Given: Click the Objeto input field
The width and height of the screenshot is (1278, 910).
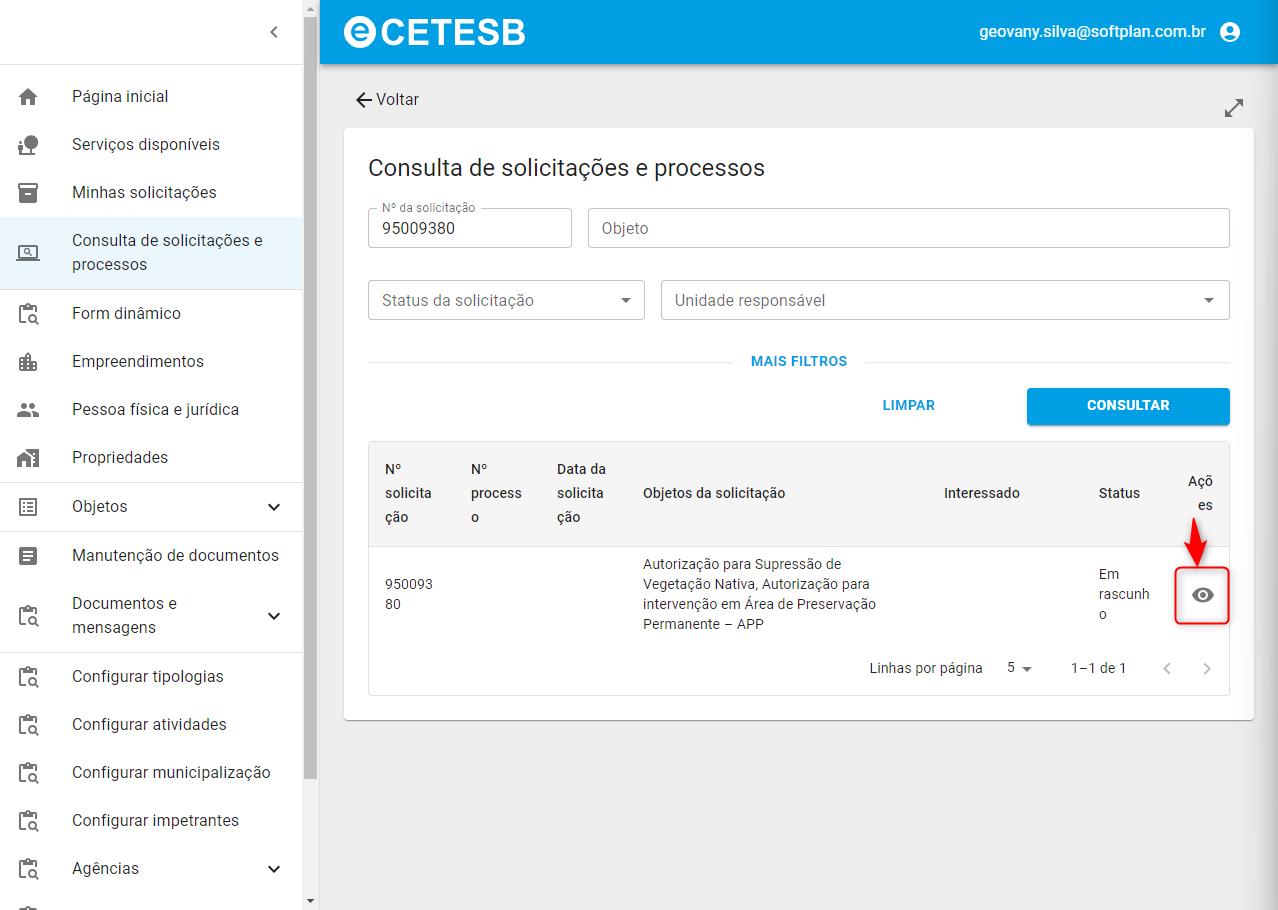Looking at the screenshot, I should tap(908, 228).
